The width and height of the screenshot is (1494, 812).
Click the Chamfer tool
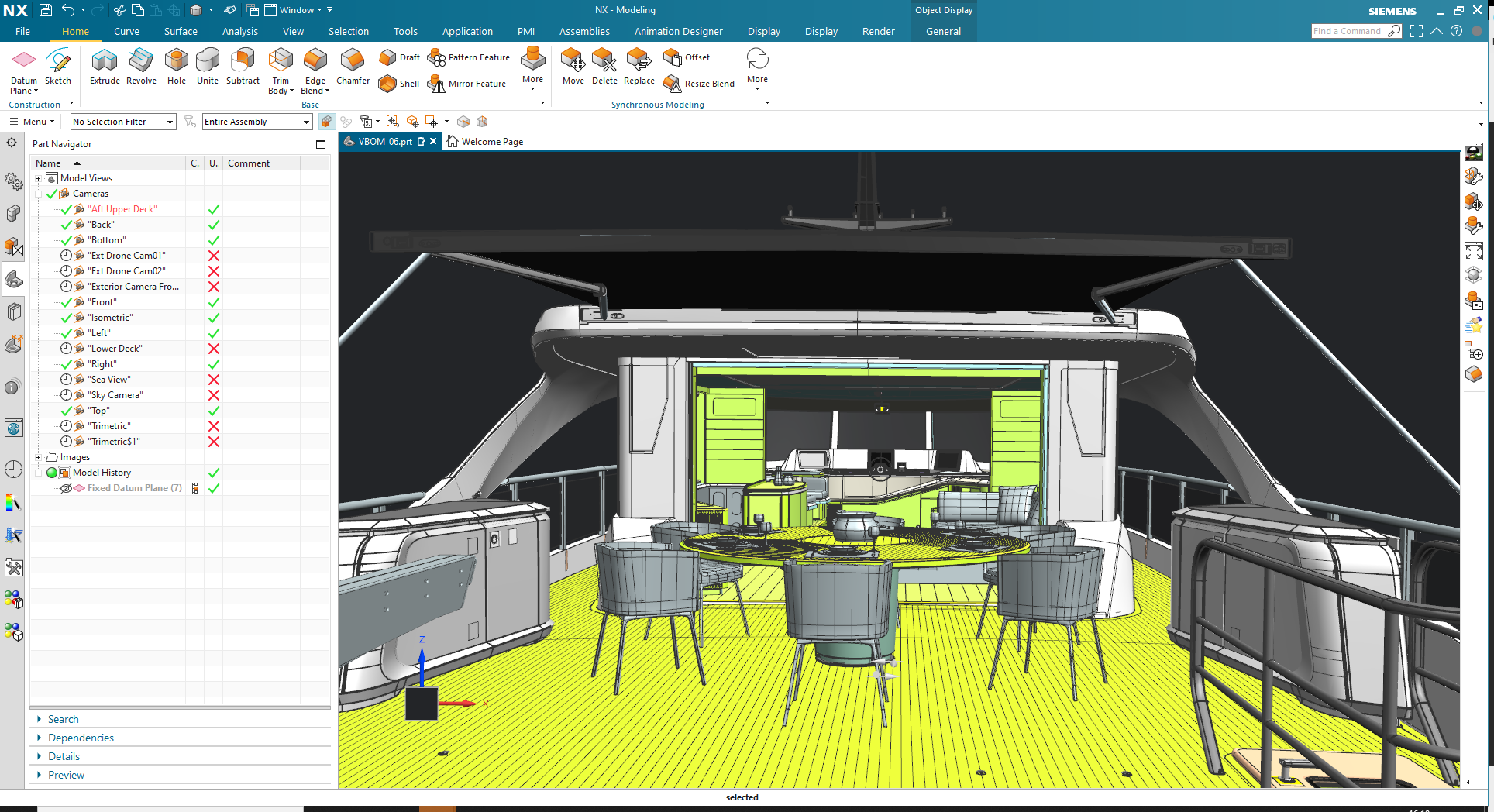(x=353, y=65)
